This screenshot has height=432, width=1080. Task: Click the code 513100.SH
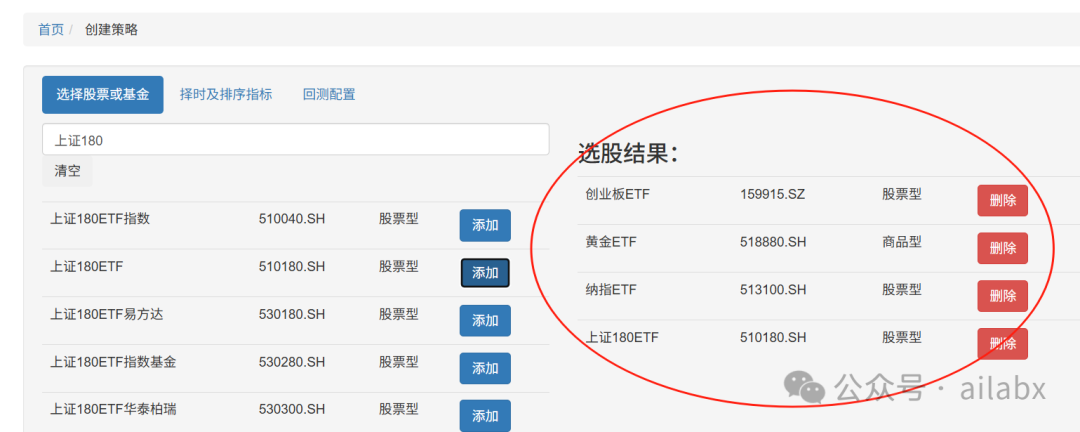[773, 289]
